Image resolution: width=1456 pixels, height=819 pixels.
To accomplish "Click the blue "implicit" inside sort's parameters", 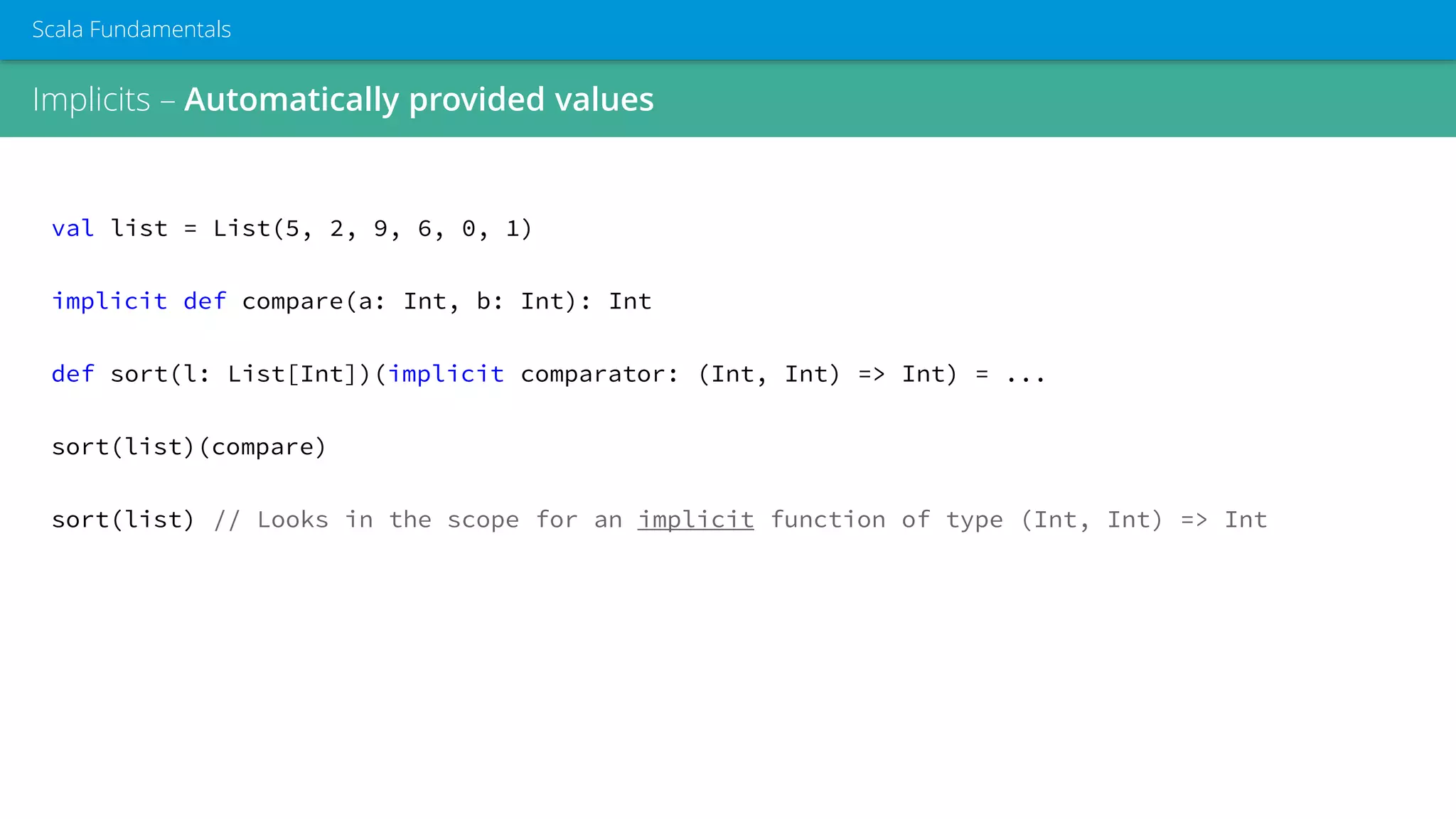I will 446,374.
